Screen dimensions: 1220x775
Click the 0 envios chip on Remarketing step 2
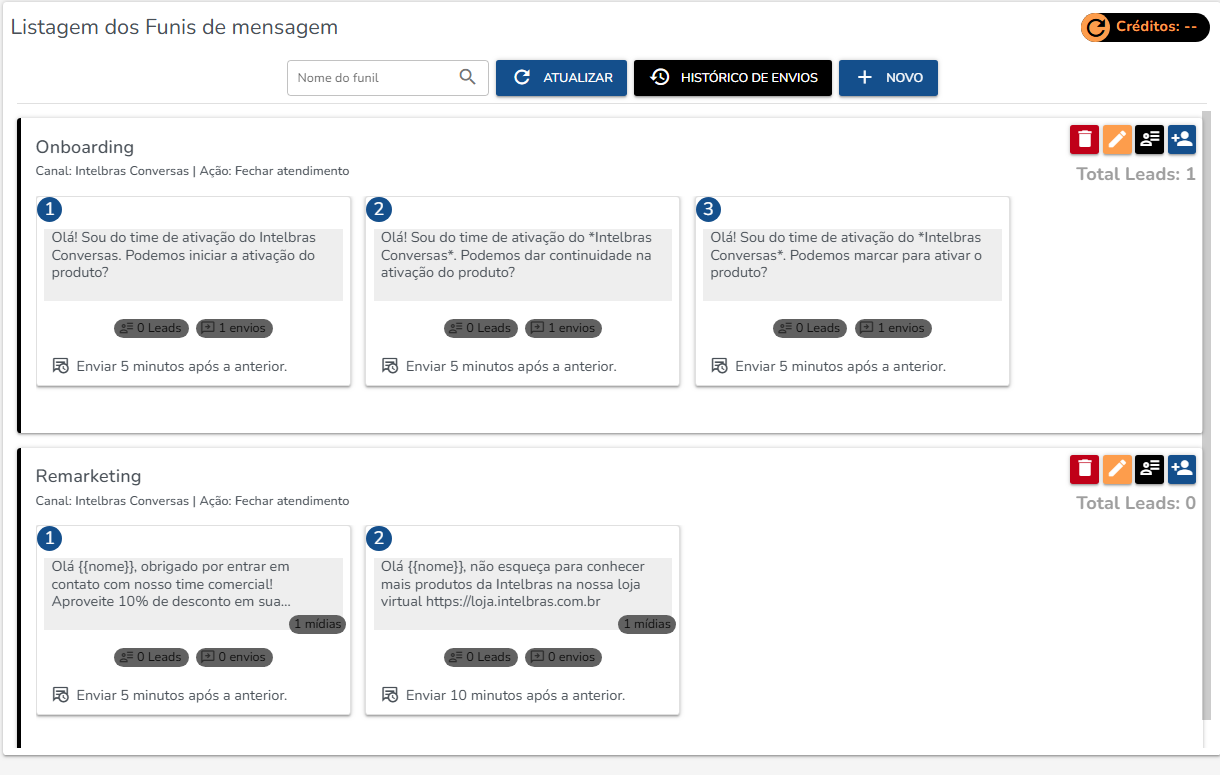[564, 657]
